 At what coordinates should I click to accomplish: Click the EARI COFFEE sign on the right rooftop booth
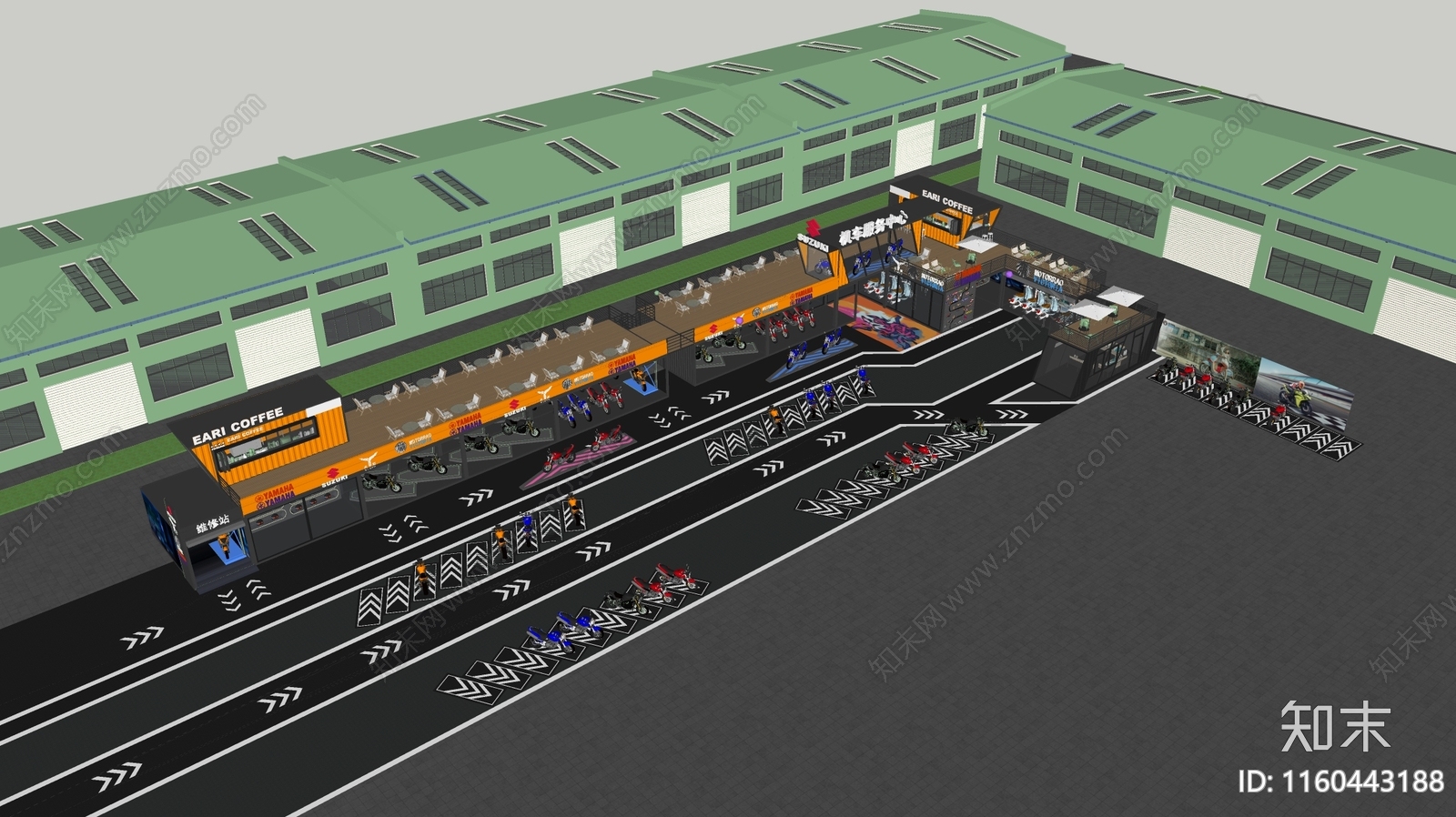946,202
